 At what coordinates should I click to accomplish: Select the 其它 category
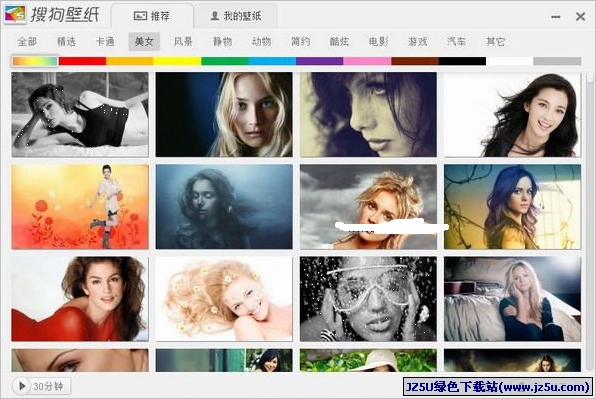496,41
